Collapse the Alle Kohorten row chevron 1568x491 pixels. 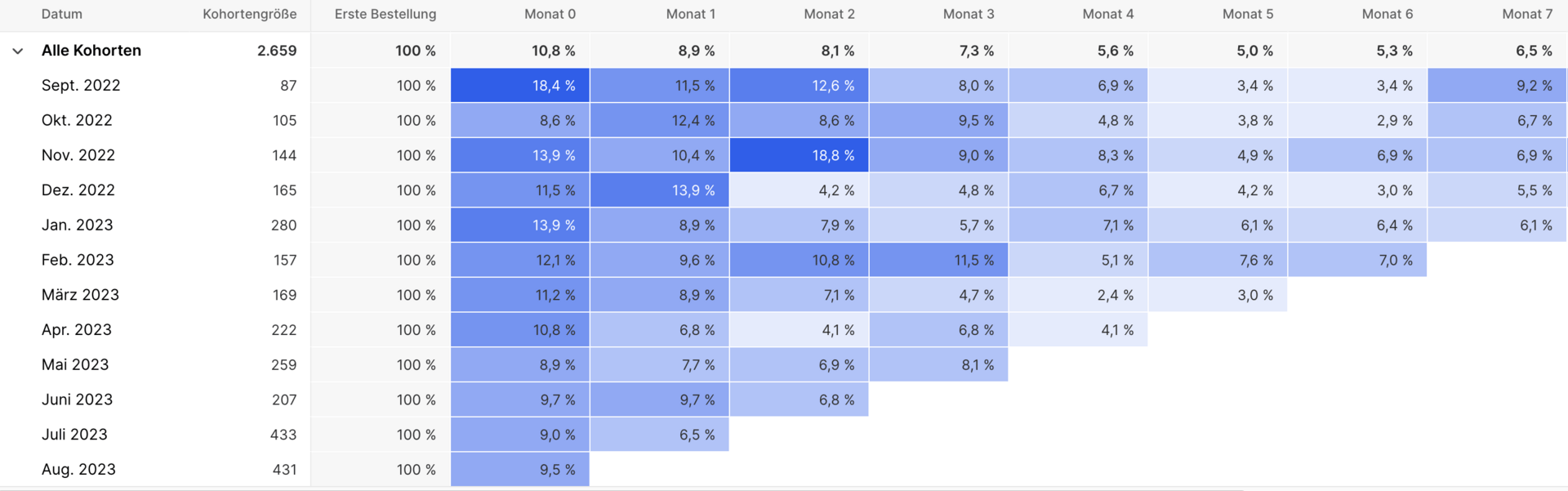[17, 51]
